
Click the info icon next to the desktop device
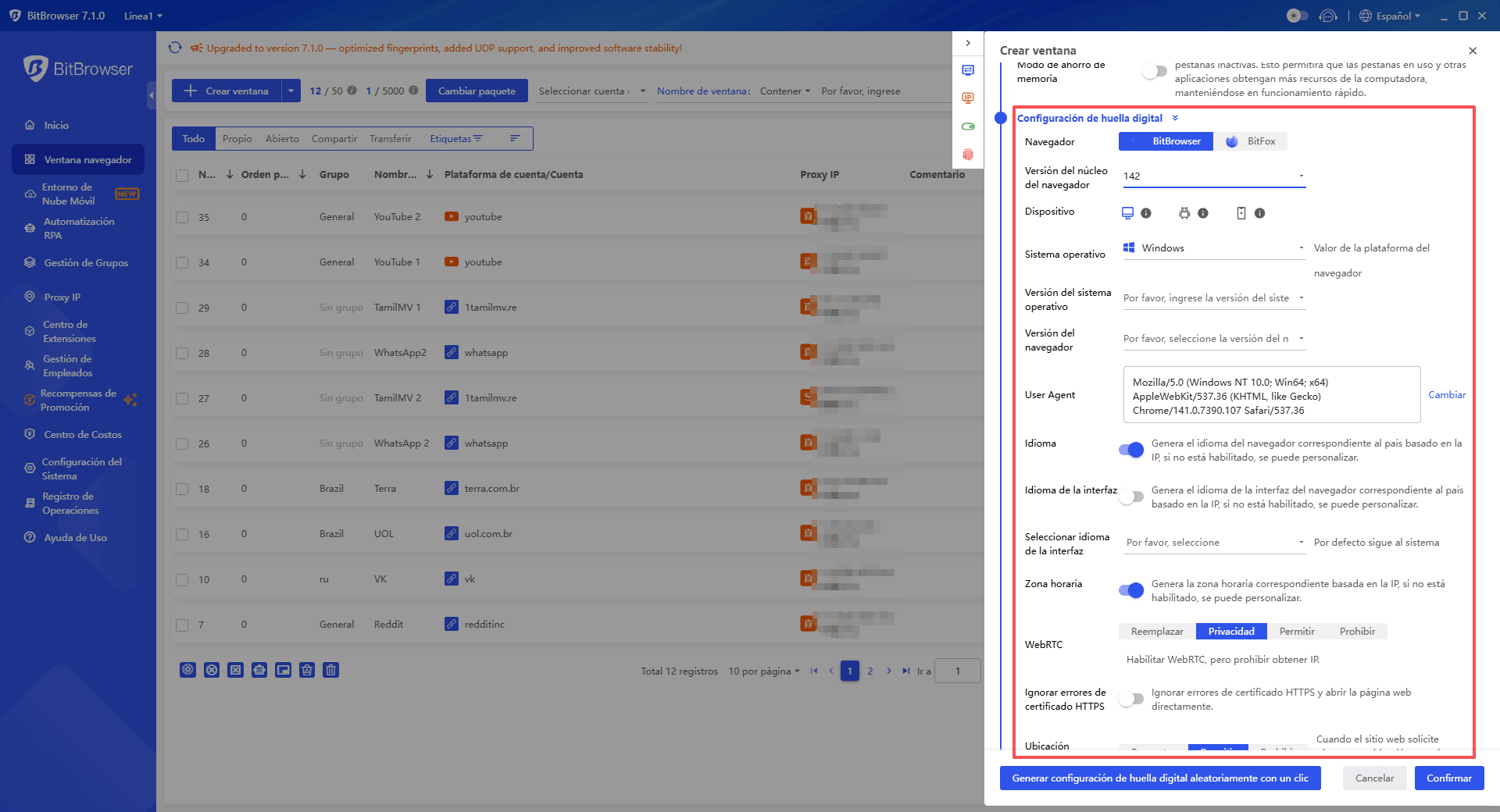coord(1146,213)
